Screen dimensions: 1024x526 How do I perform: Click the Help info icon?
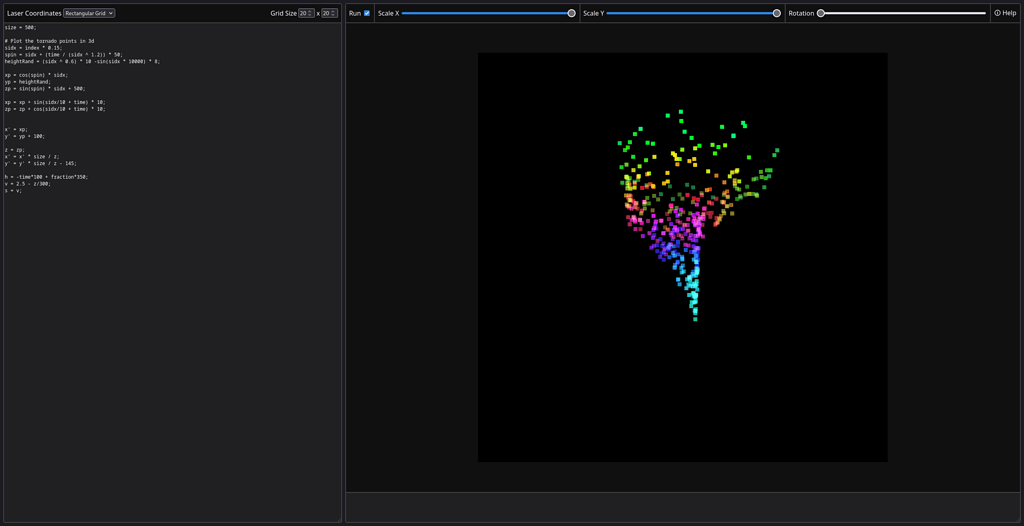[x=997, y=13]
